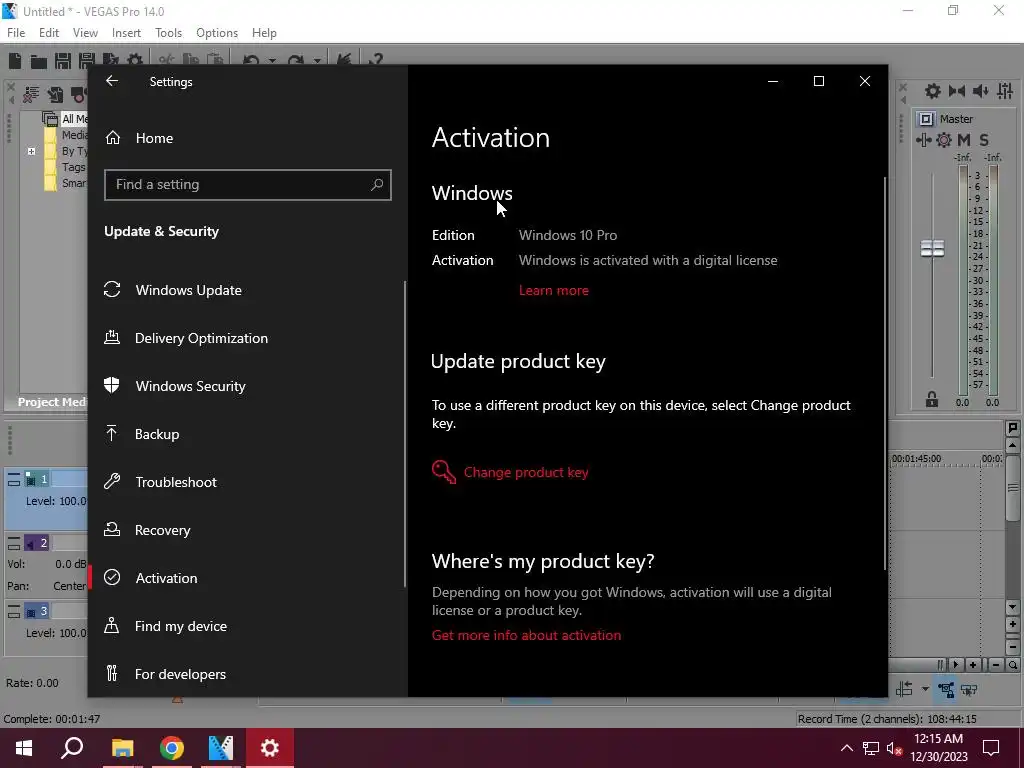Open the Edit menu in VEGAS Pro

49,33
